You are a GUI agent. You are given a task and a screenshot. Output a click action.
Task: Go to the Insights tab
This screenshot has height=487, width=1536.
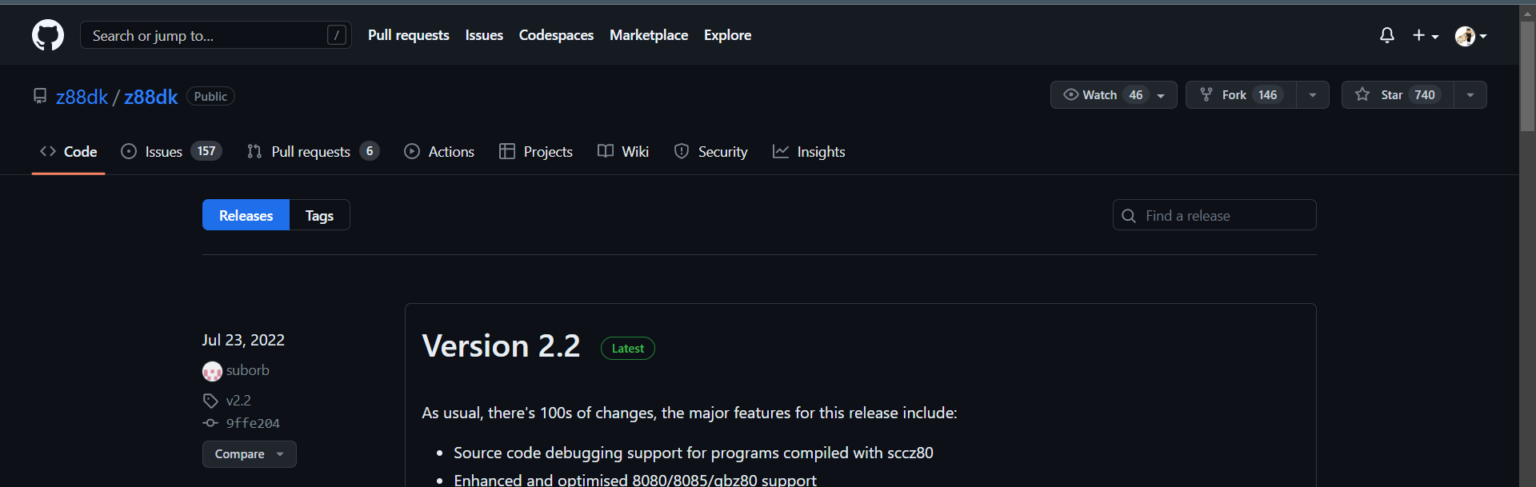point(808,152)
